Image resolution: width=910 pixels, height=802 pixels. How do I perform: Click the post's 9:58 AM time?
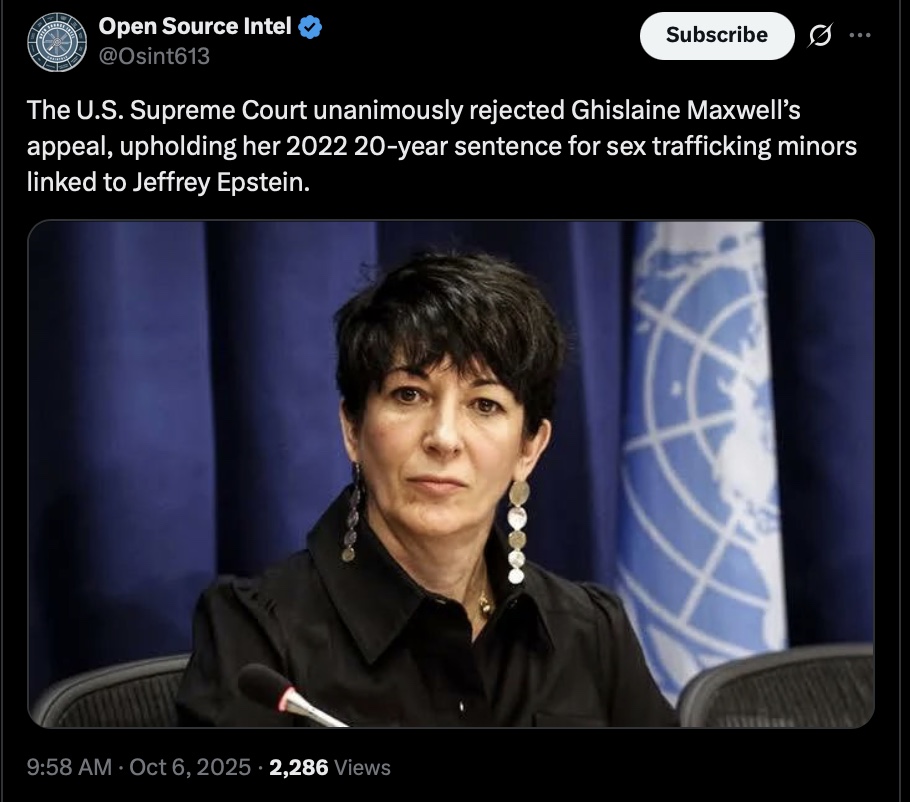69,767
